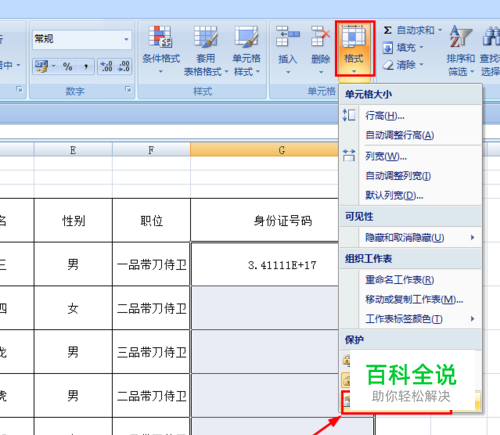Expand the accounting format dropdown arrow

tap(54, 66)
